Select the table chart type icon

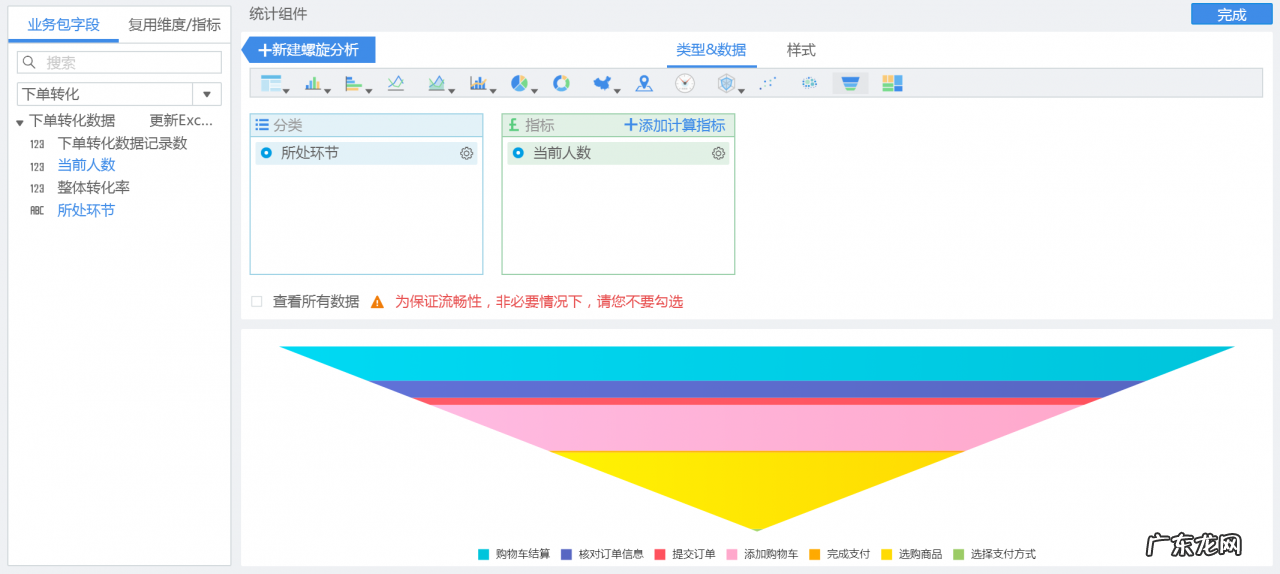pos(270,83)
